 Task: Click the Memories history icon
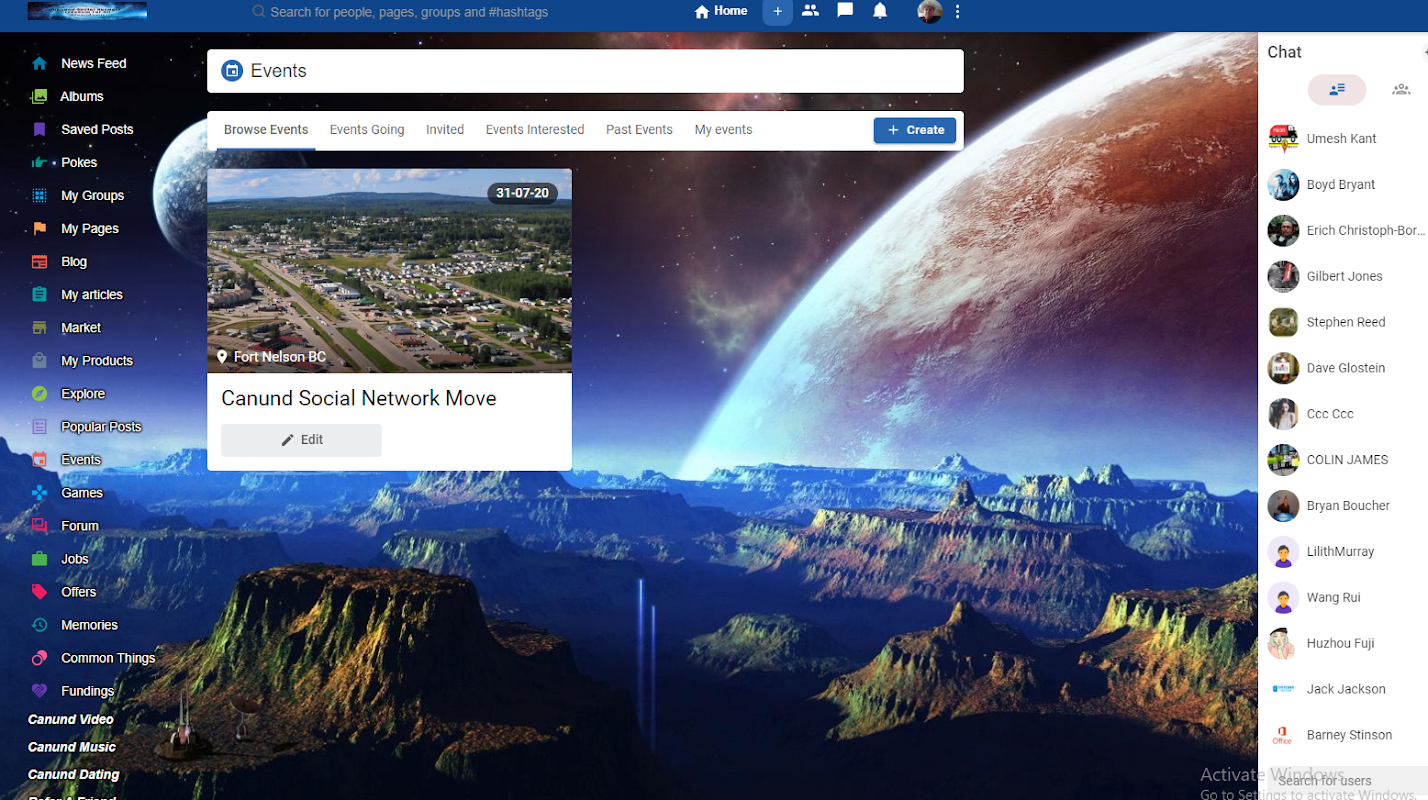[x=39, y=624]
